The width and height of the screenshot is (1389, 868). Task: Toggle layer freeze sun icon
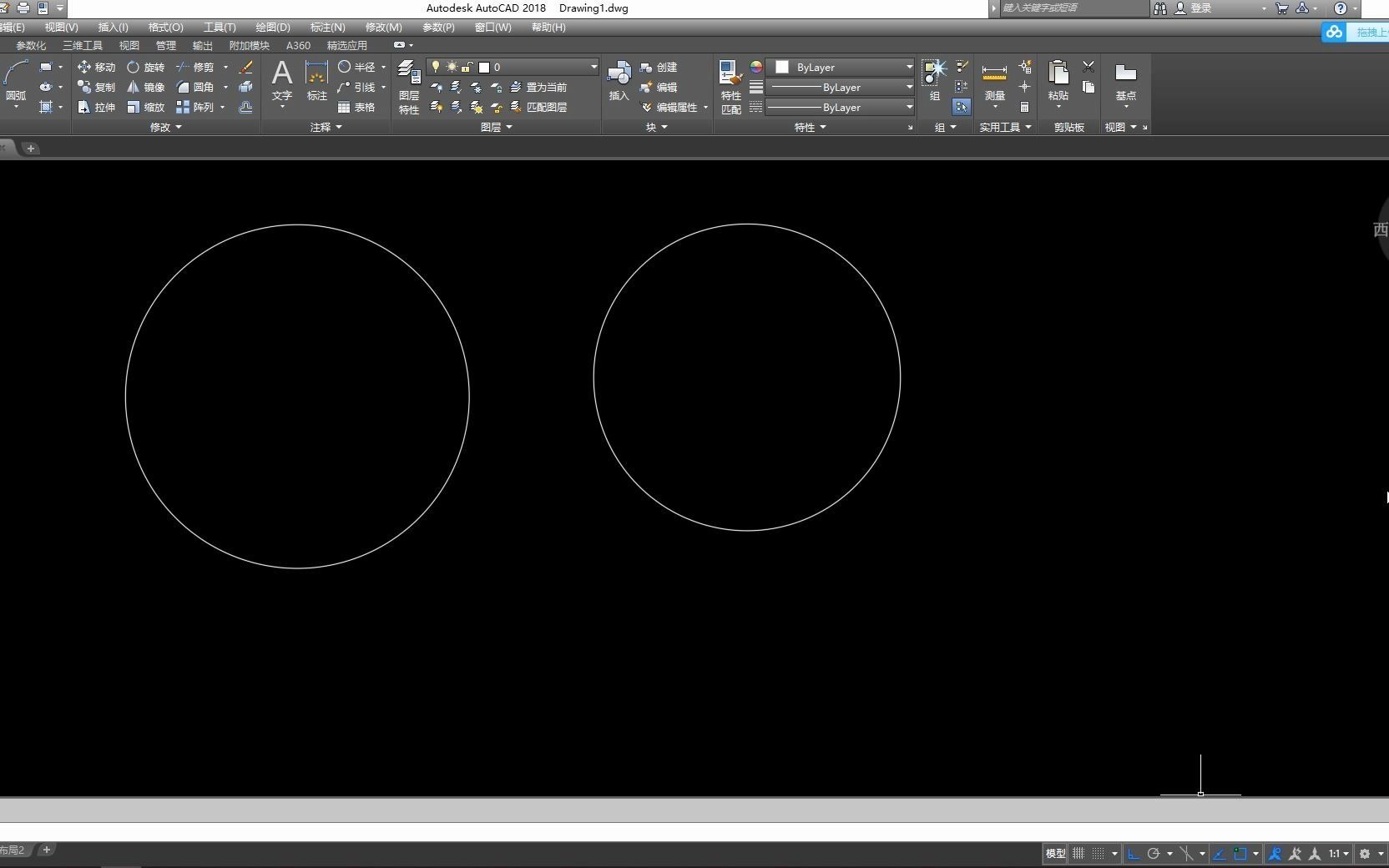click(452, 67)
